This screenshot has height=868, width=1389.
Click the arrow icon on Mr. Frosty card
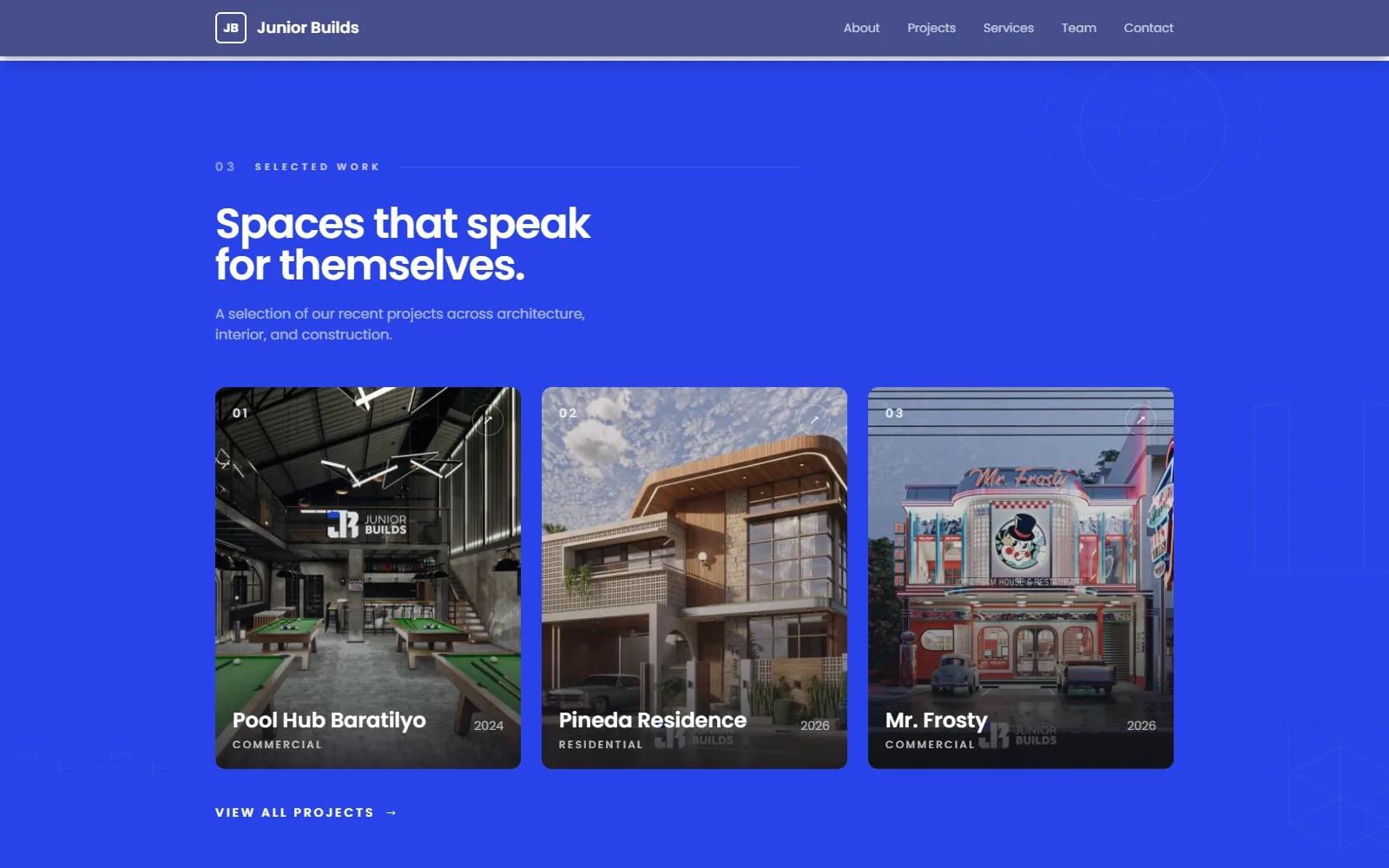click(1141, 420)
